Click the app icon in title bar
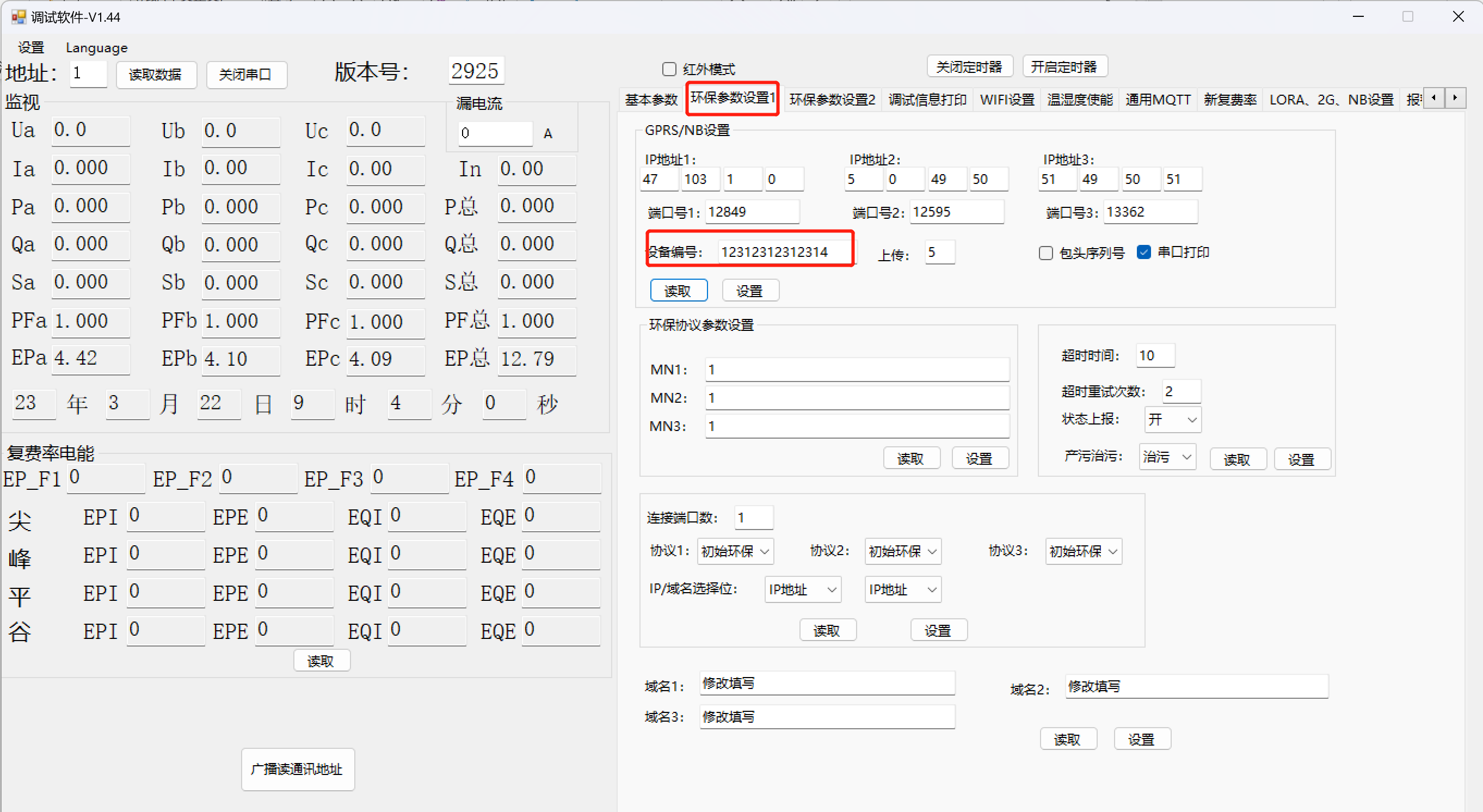This screenshot has width=1483, height=812. pos(19,17)
